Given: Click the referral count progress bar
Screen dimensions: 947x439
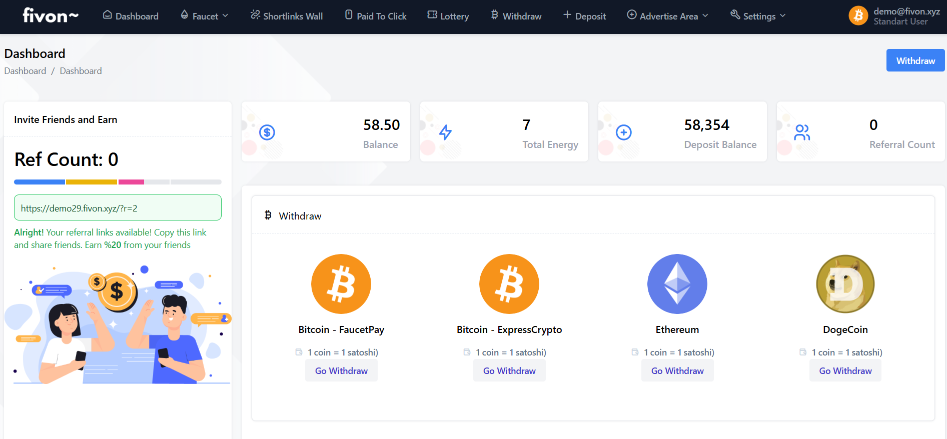Looking at the screenshot, I should tap(118, 182).
